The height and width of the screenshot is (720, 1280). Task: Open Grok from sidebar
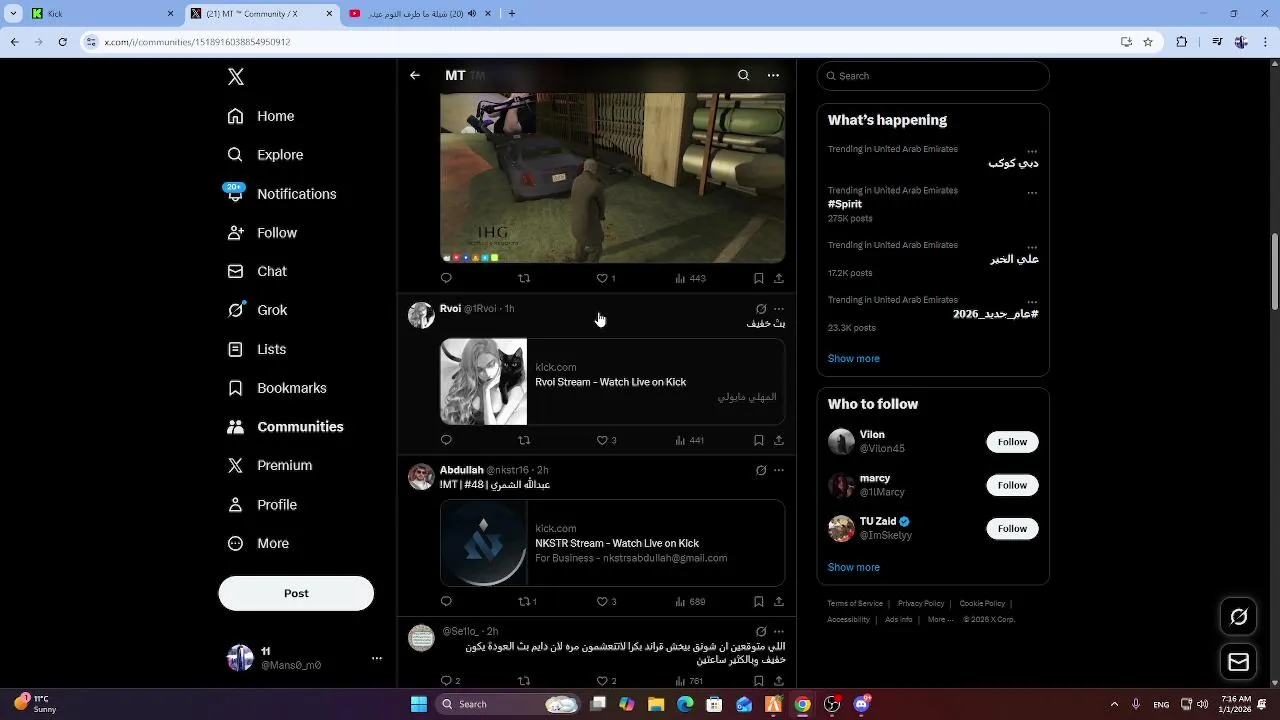point(257,310)
